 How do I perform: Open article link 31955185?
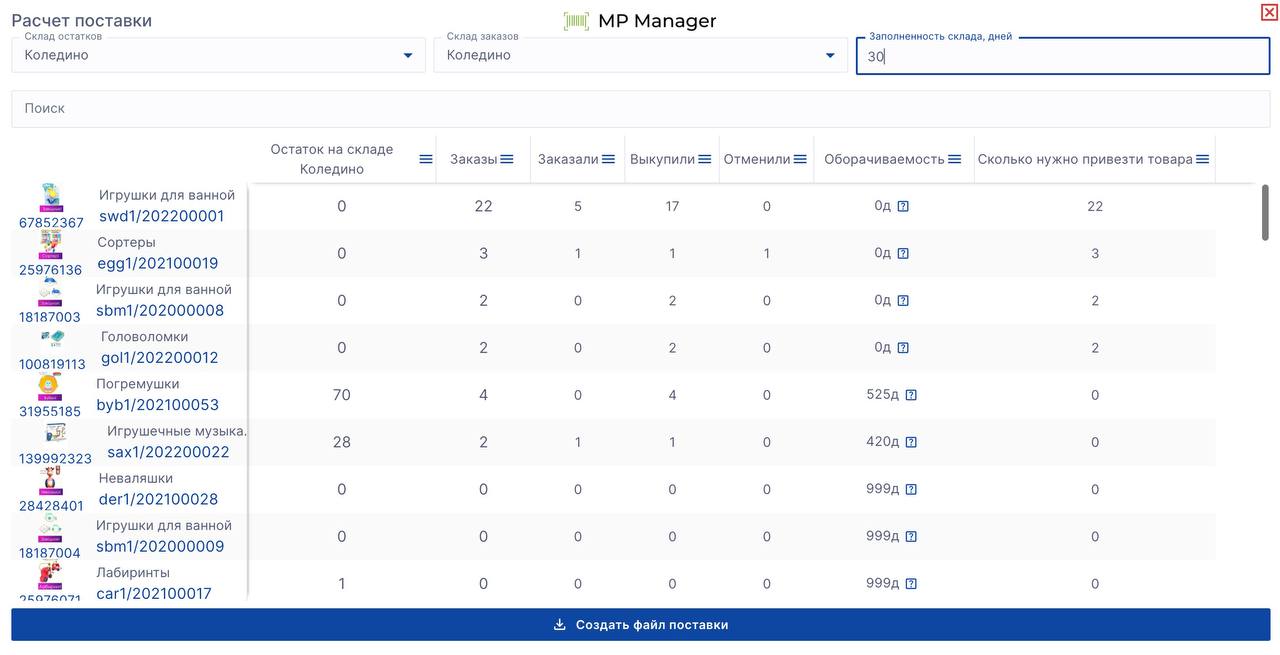pyautogui.click(x=50, y=411)
